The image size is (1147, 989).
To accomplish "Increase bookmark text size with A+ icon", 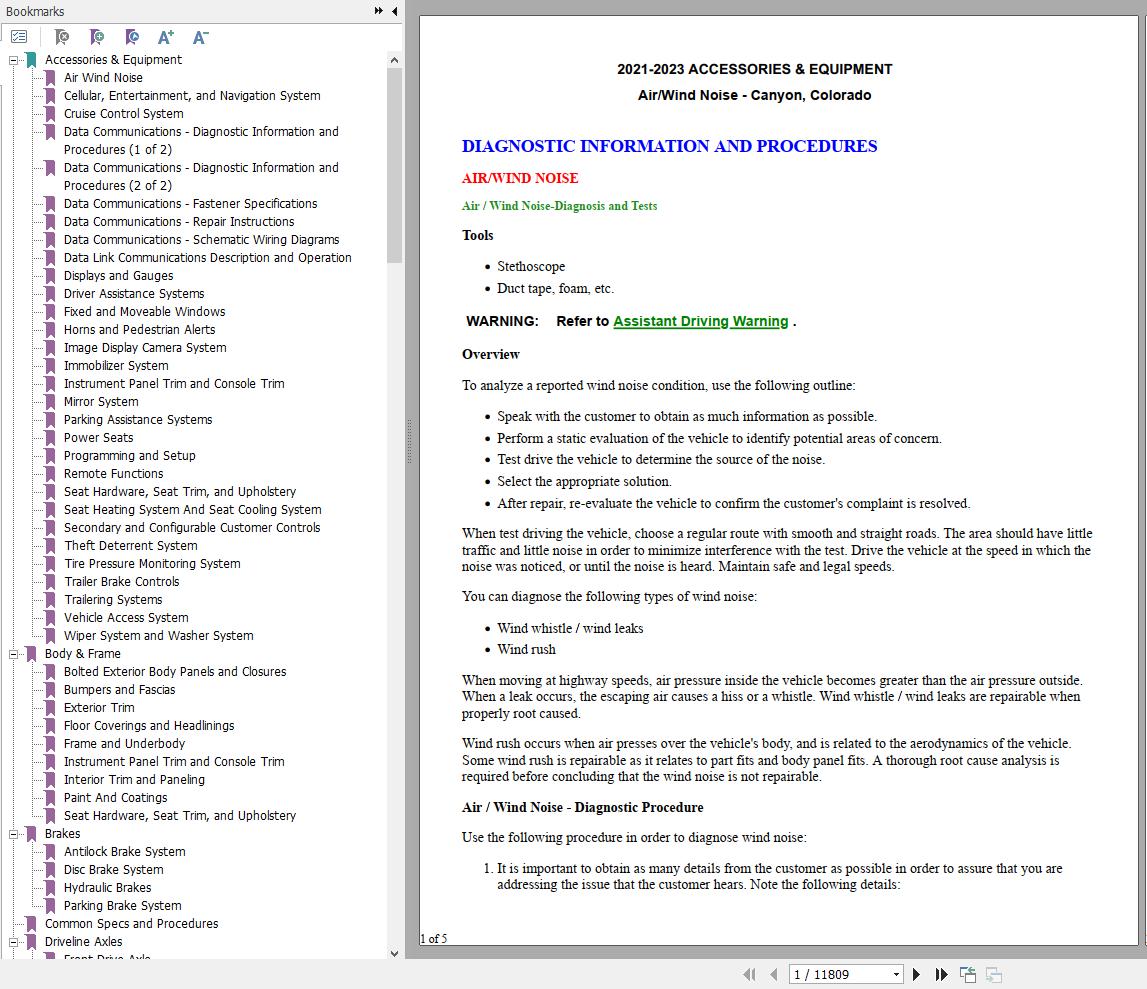I will pyautogui.click(x=166, y=37).
